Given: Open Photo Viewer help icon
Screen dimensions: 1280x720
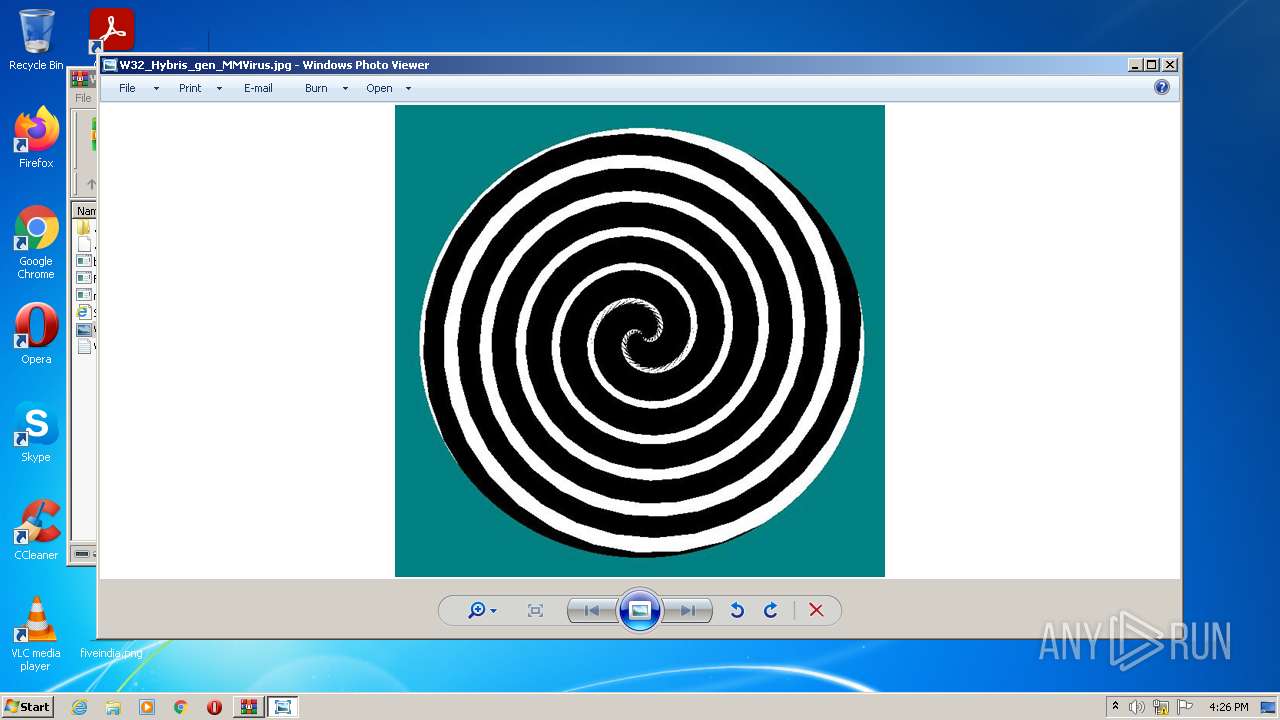Looking at the screenshot, I should point(1162,87).
